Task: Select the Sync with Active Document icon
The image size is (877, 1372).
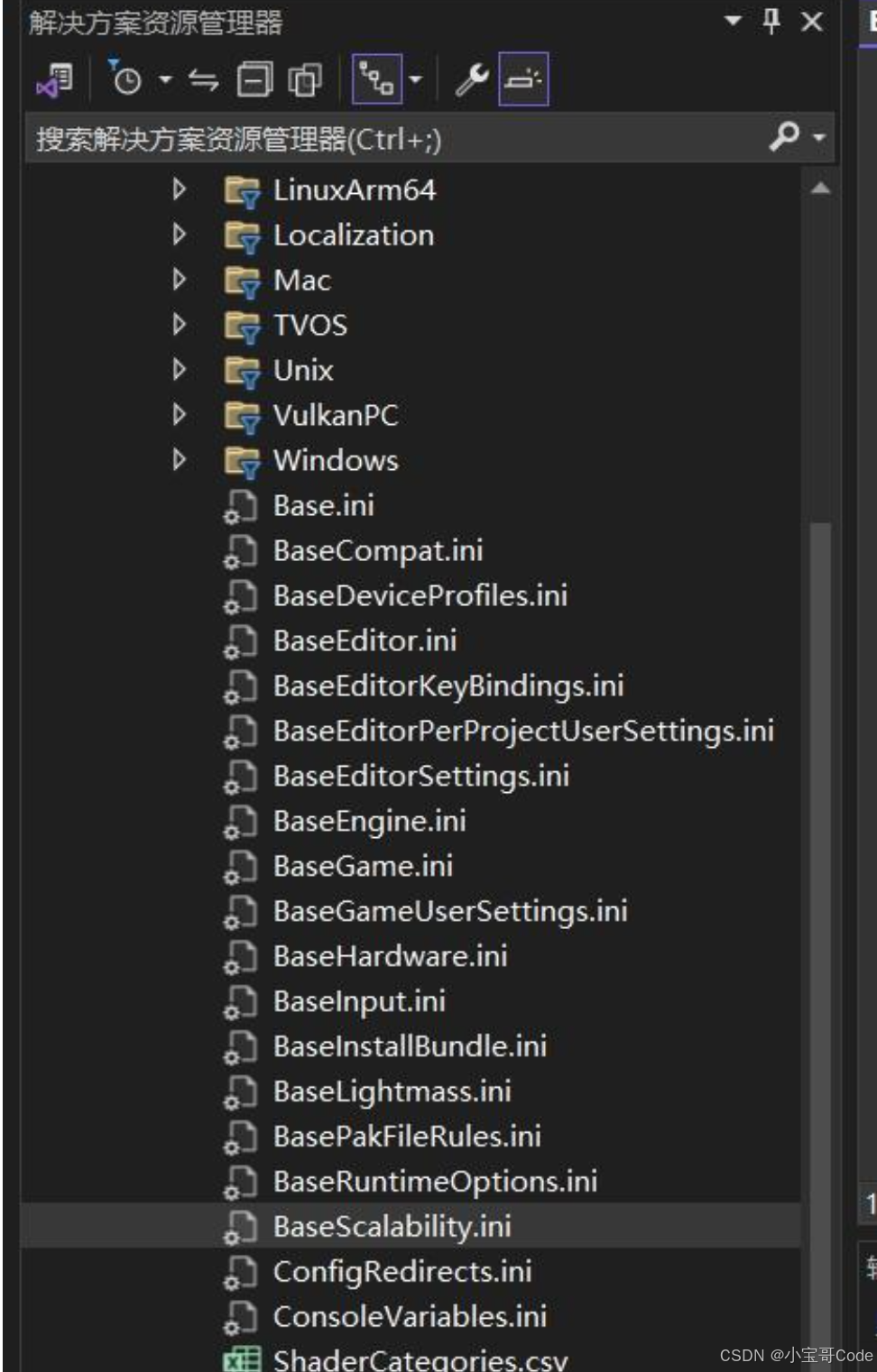Action: coord(204,79)
